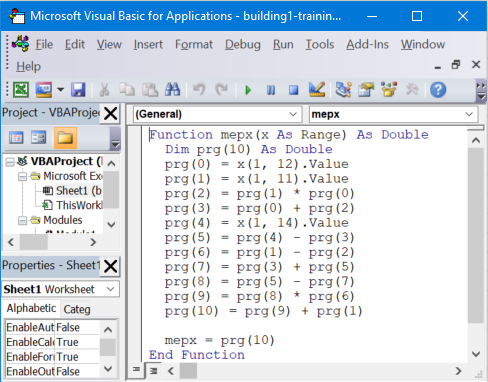
Task: Click View Code icon in Project panel
Action: pyautogui.click(x=16, y=138)
